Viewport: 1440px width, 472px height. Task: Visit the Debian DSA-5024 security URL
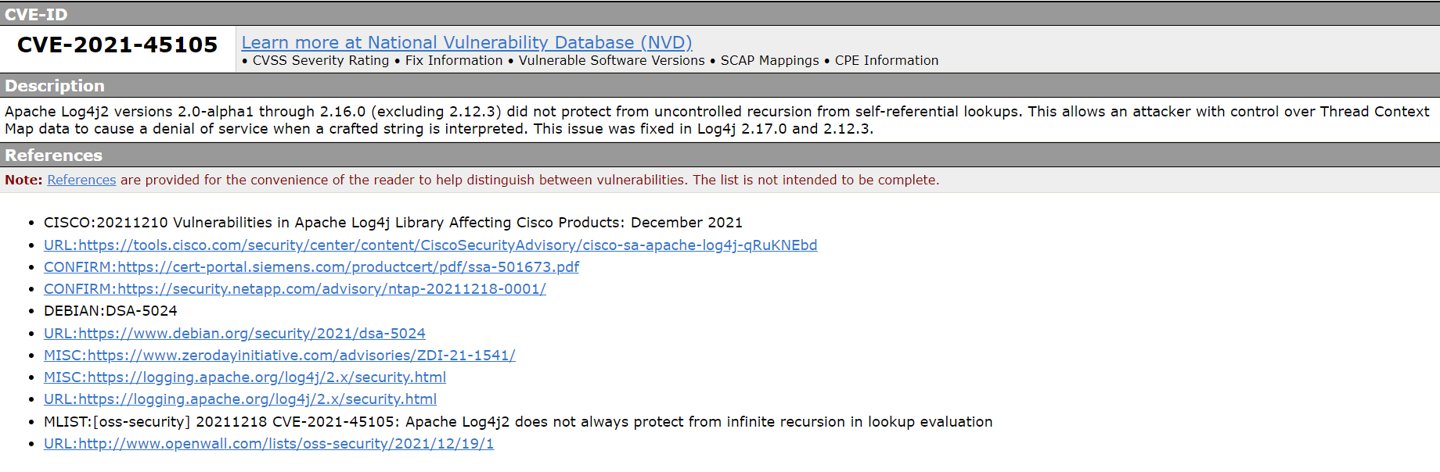[x=234, y=333]
